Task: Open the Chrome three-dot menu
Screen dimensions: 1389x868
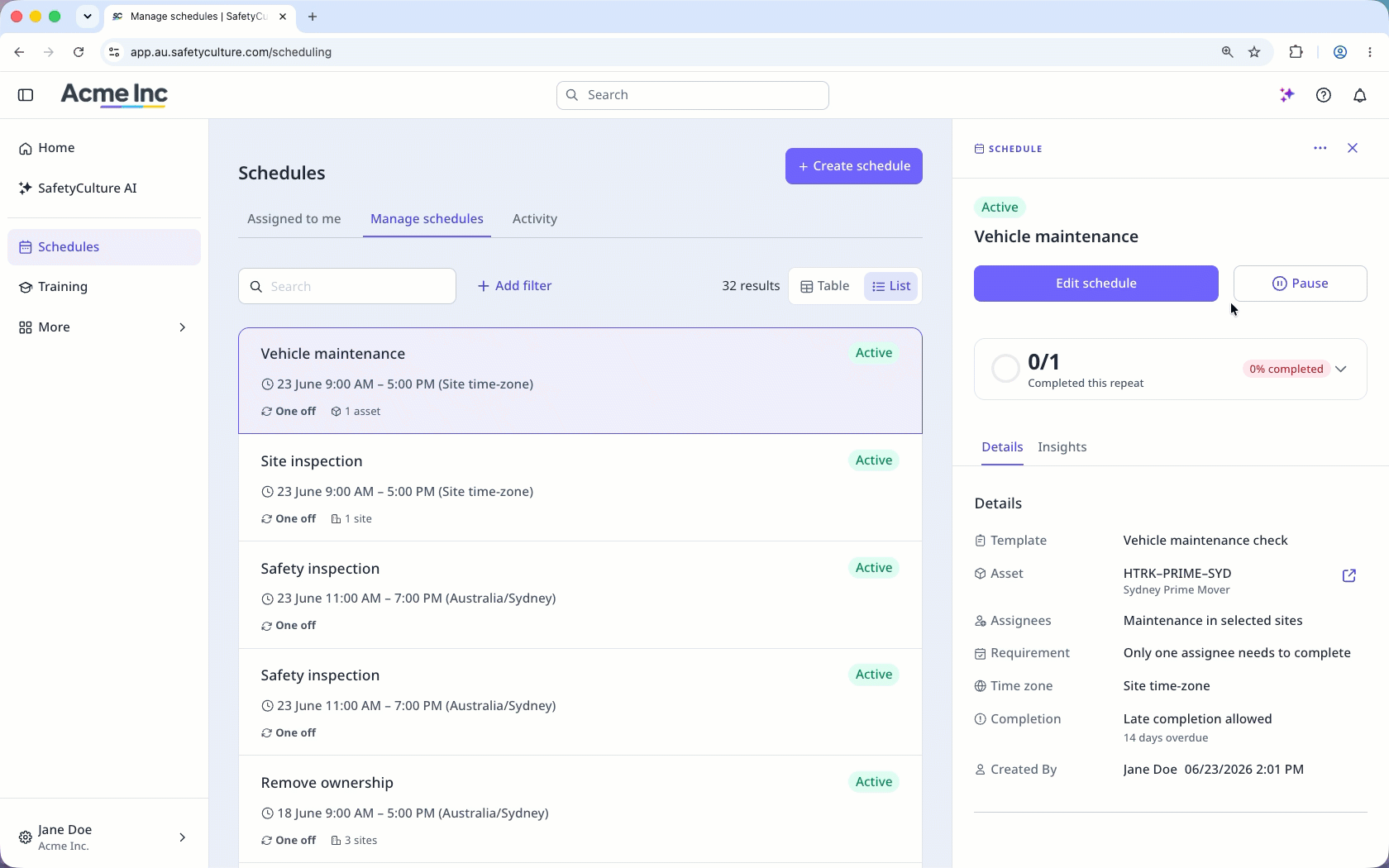Action: point(1370,52)
